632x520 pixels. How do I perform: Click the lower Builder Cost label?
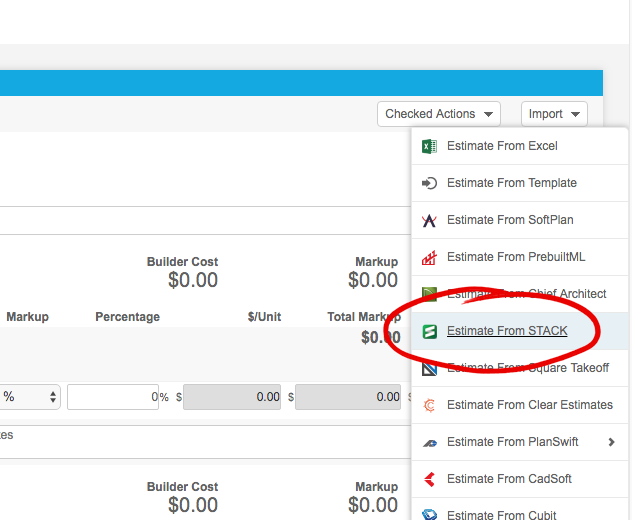click(182, 487)
